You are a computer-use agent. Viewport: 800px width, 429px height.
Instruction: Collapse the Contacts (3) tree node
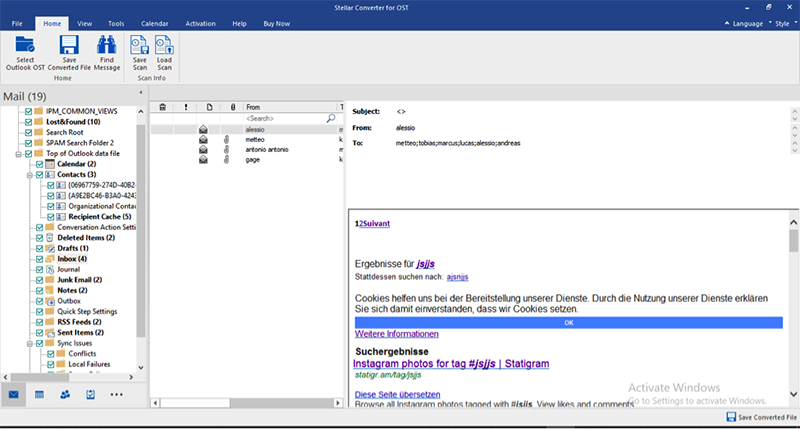click(x=29, y=174)
